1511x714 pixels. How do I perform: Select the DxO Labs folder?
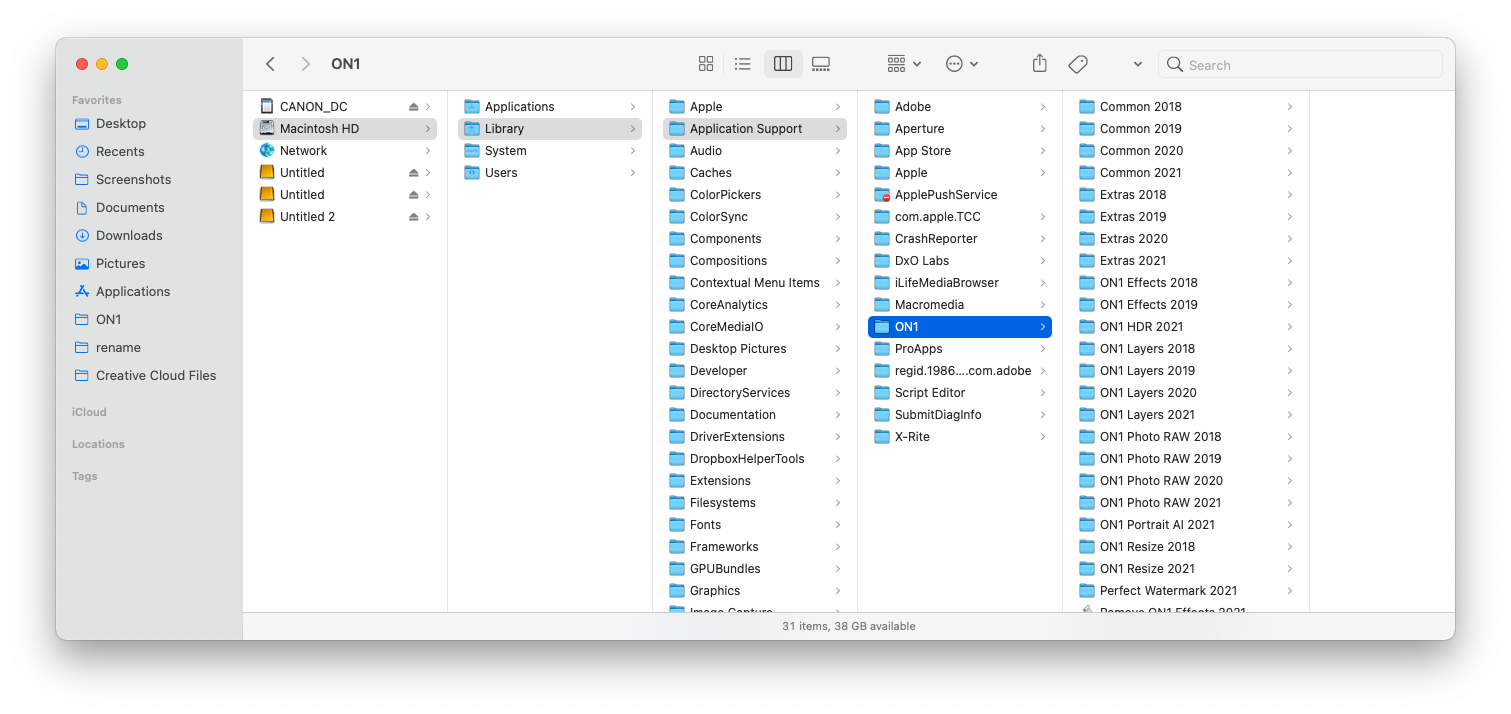click(921, 261)
